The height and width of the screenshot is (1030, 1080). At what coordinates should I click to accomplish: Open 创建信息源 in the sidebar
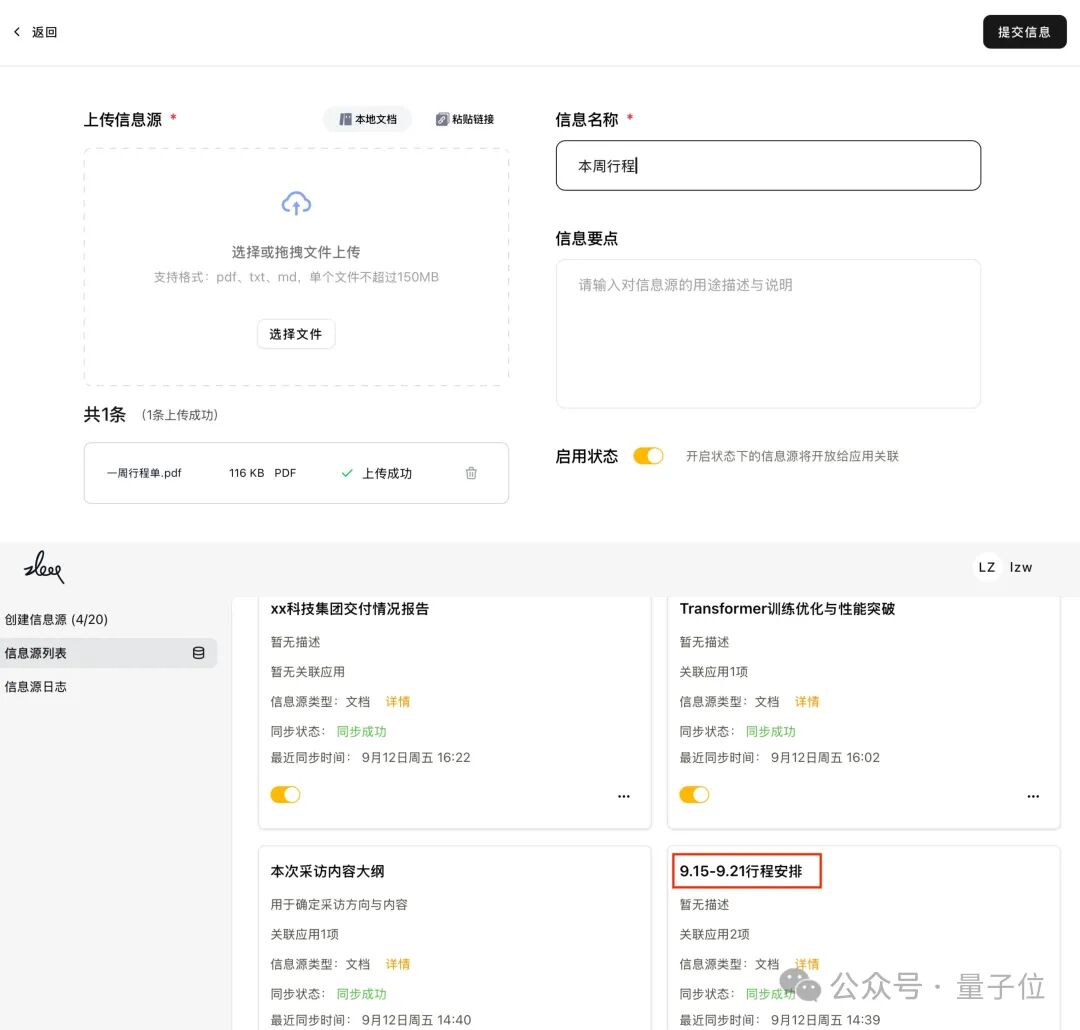(56, 620)
